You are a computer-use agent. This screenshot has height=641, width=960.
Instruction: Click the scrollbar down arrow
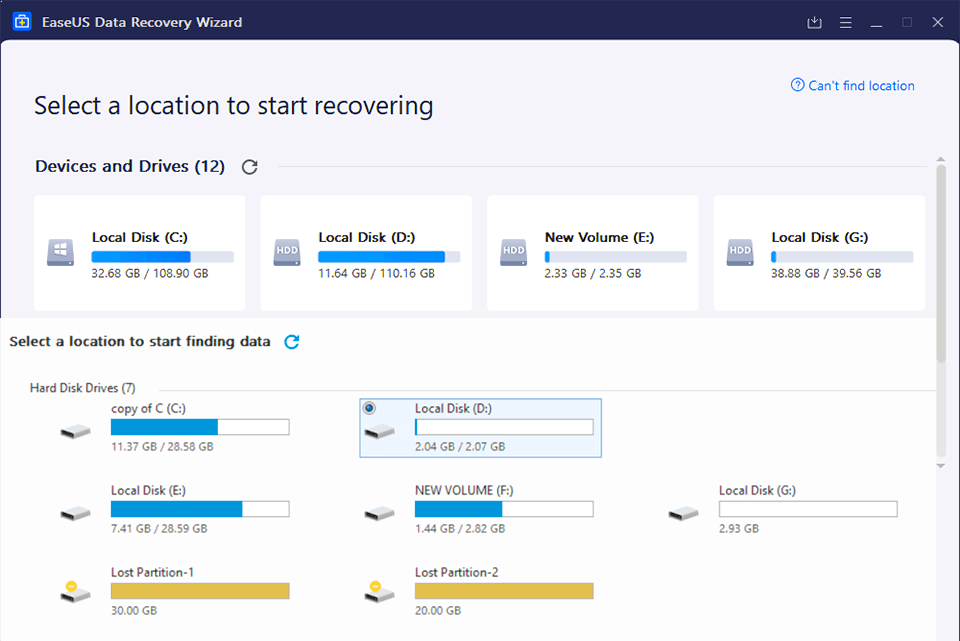(941, 466)
